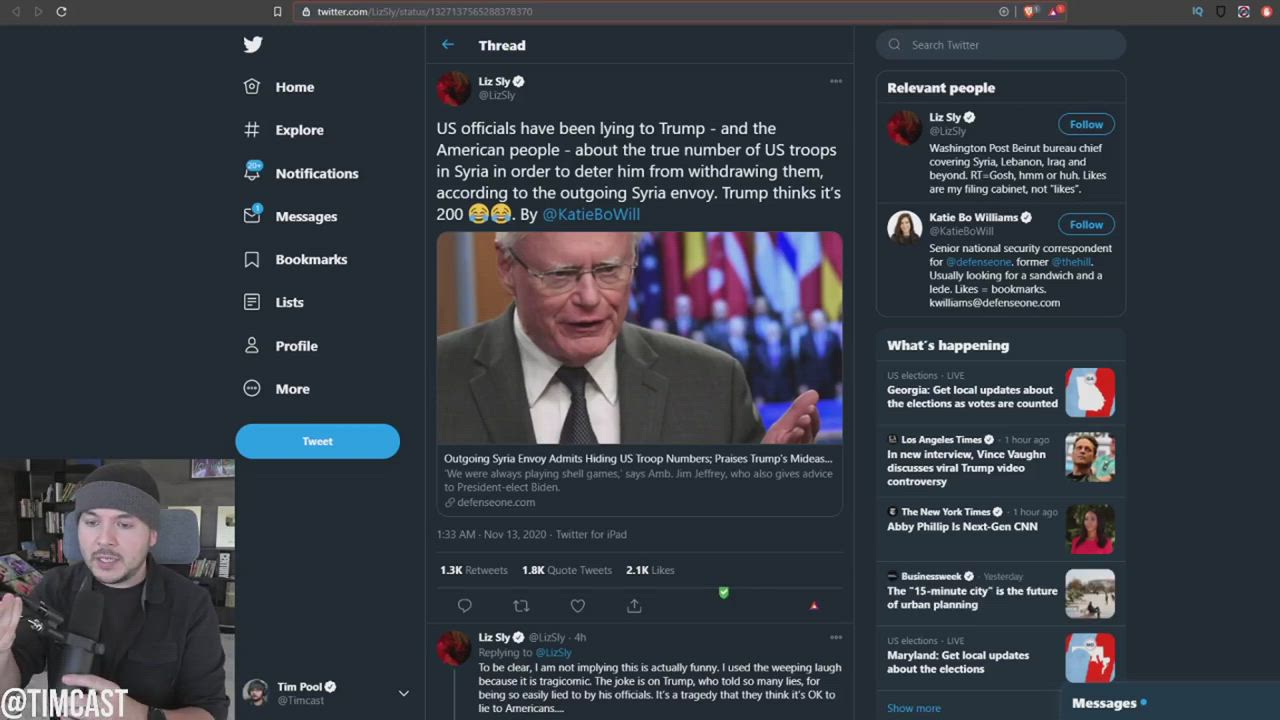Screen dimensions: 1280x720
Task: Bookmark this page in address bar
Action: point(277,11)
